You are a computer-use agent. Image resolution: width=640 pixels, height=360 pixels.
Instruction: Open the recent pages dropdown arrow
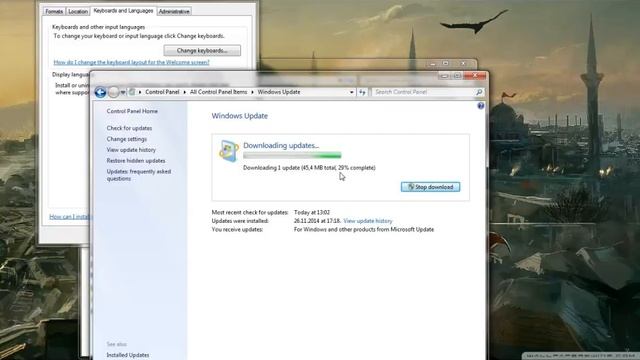click(123, 92)
